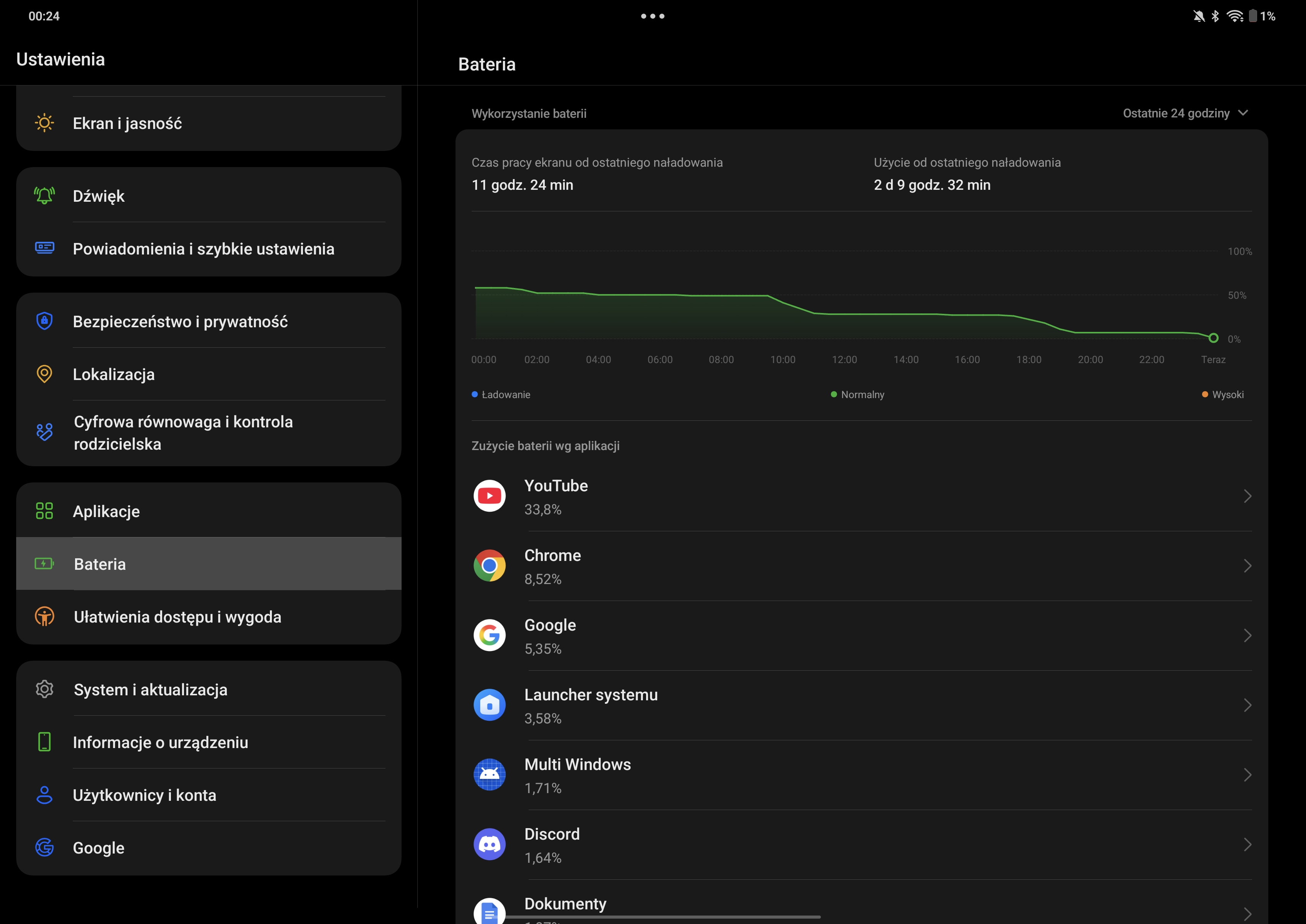Expand YouTube battery details chevron

(x=1247, y=496)
